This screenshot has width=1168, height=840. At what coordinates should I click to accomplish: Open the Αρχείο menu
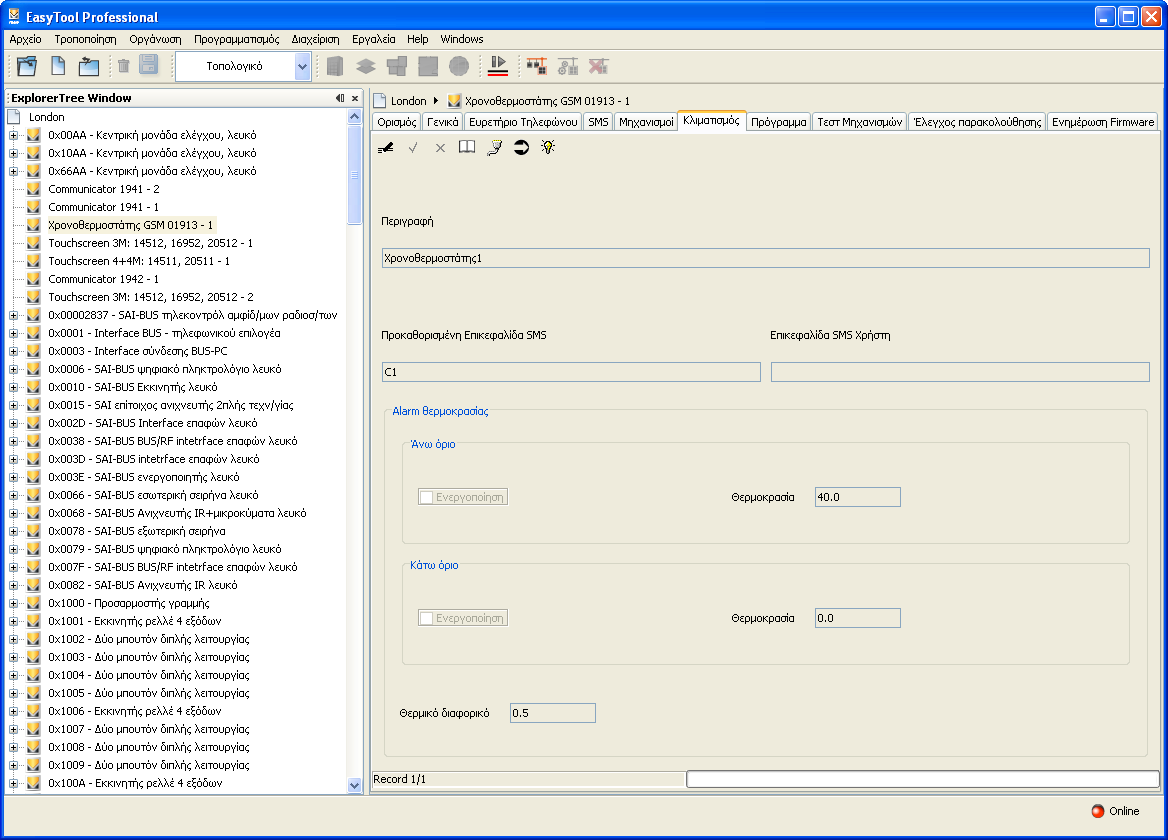(25, 39)
